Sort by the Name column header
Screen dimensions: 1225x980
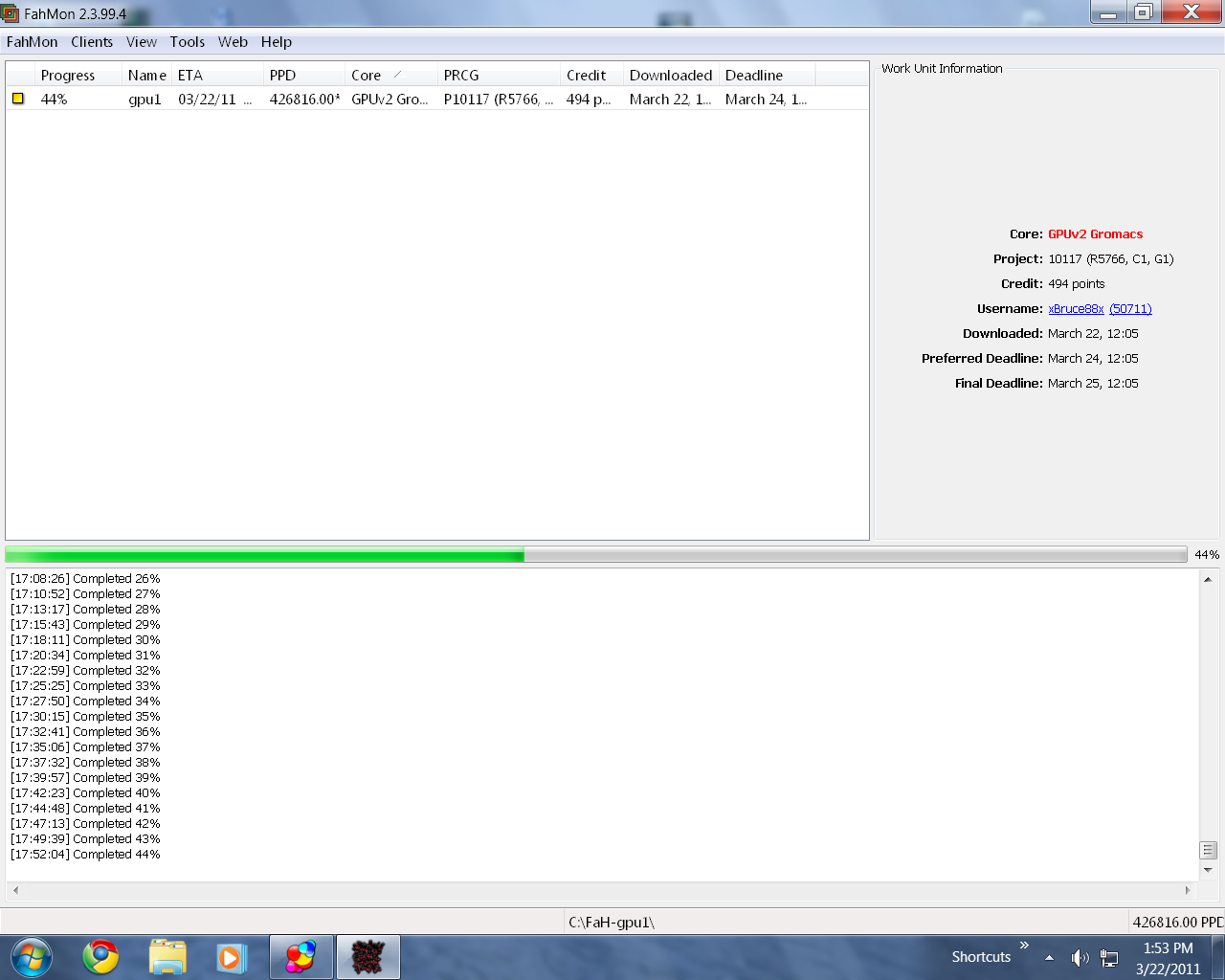pyautogui.click(x=146, y=76)
